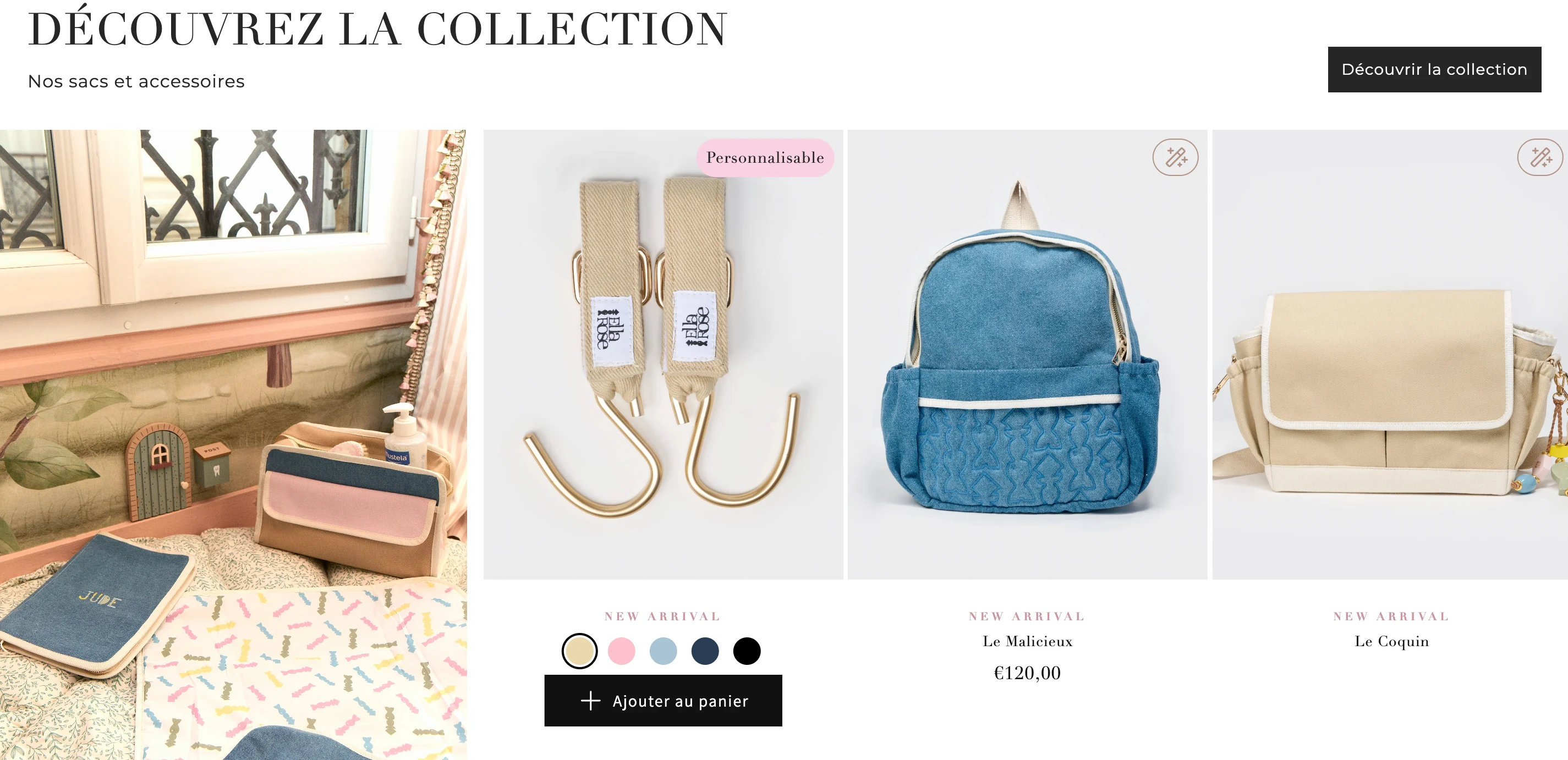Open the beige Le Coquin bag image
The image size is (1568, 760).
pyautogui.click(x=1390, y=354)
